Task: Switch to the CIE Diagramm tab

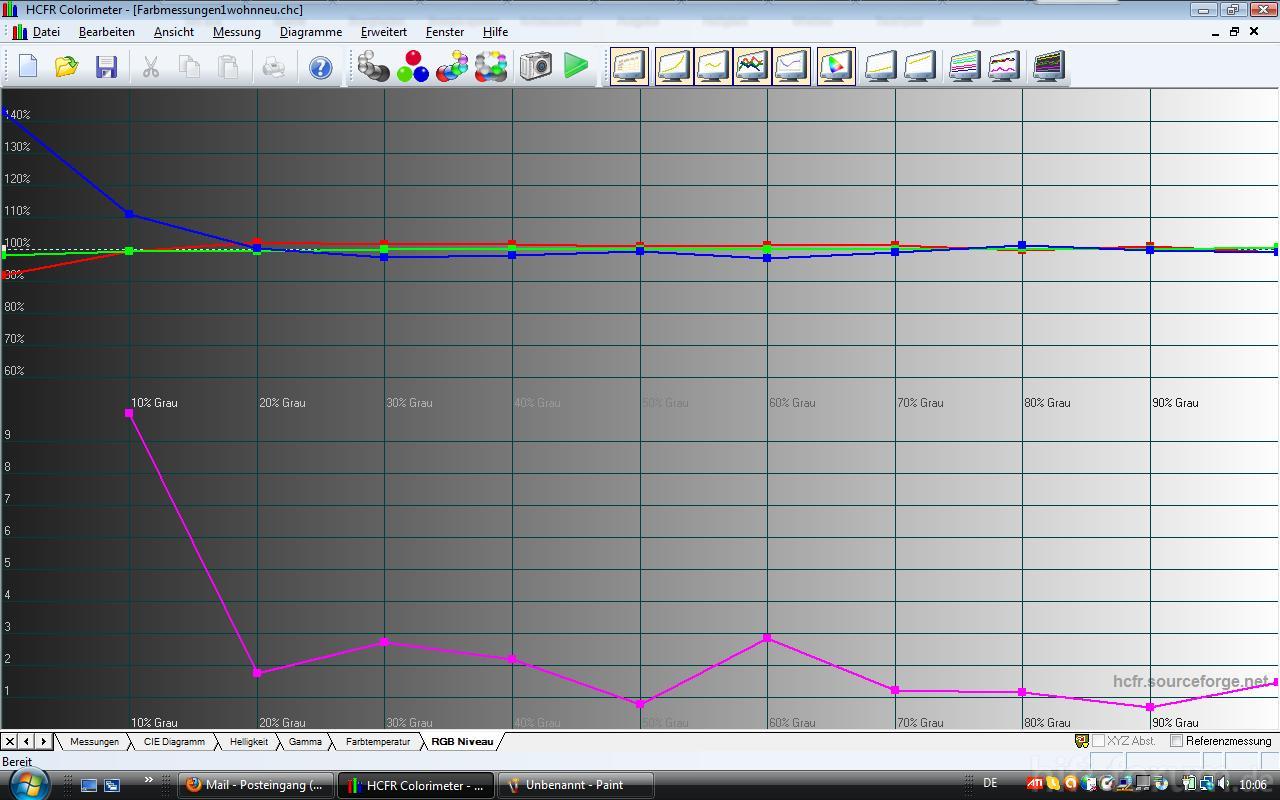Action: point(174,742)
